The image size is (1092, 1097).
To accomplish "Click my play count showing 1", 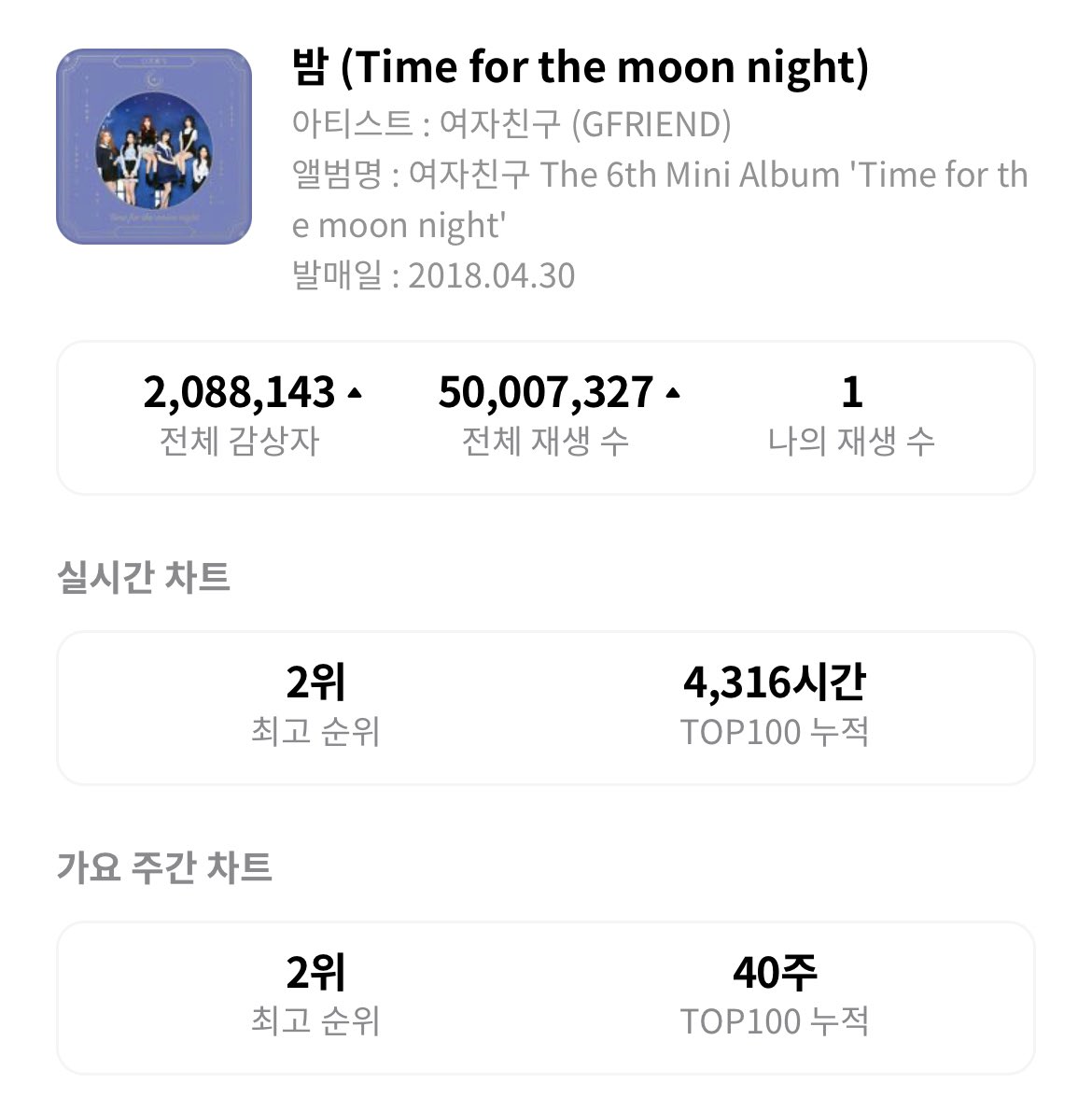I will pyautogui.click(x=851, y=392).
